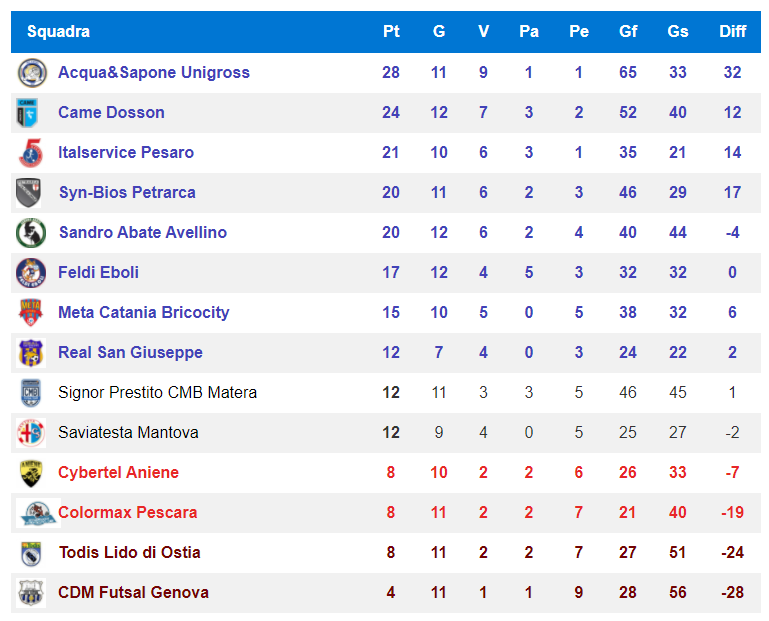Screen dimensions: 769x621
Task: Click the Cybertel Aniene yellow shield icon
Action: point(31,473)
